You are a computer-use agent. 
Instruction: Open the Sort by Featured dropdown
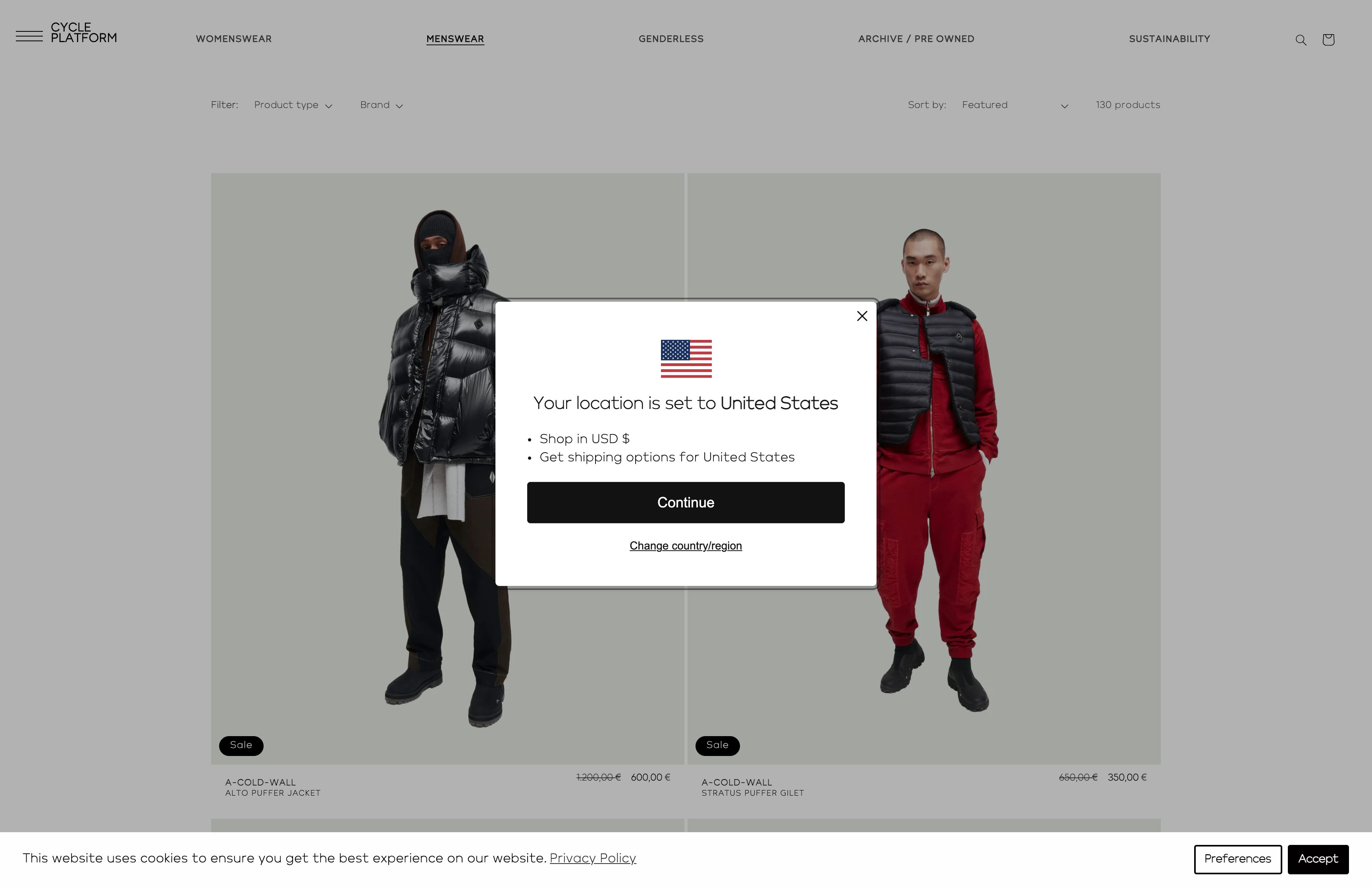(1014, 105)
